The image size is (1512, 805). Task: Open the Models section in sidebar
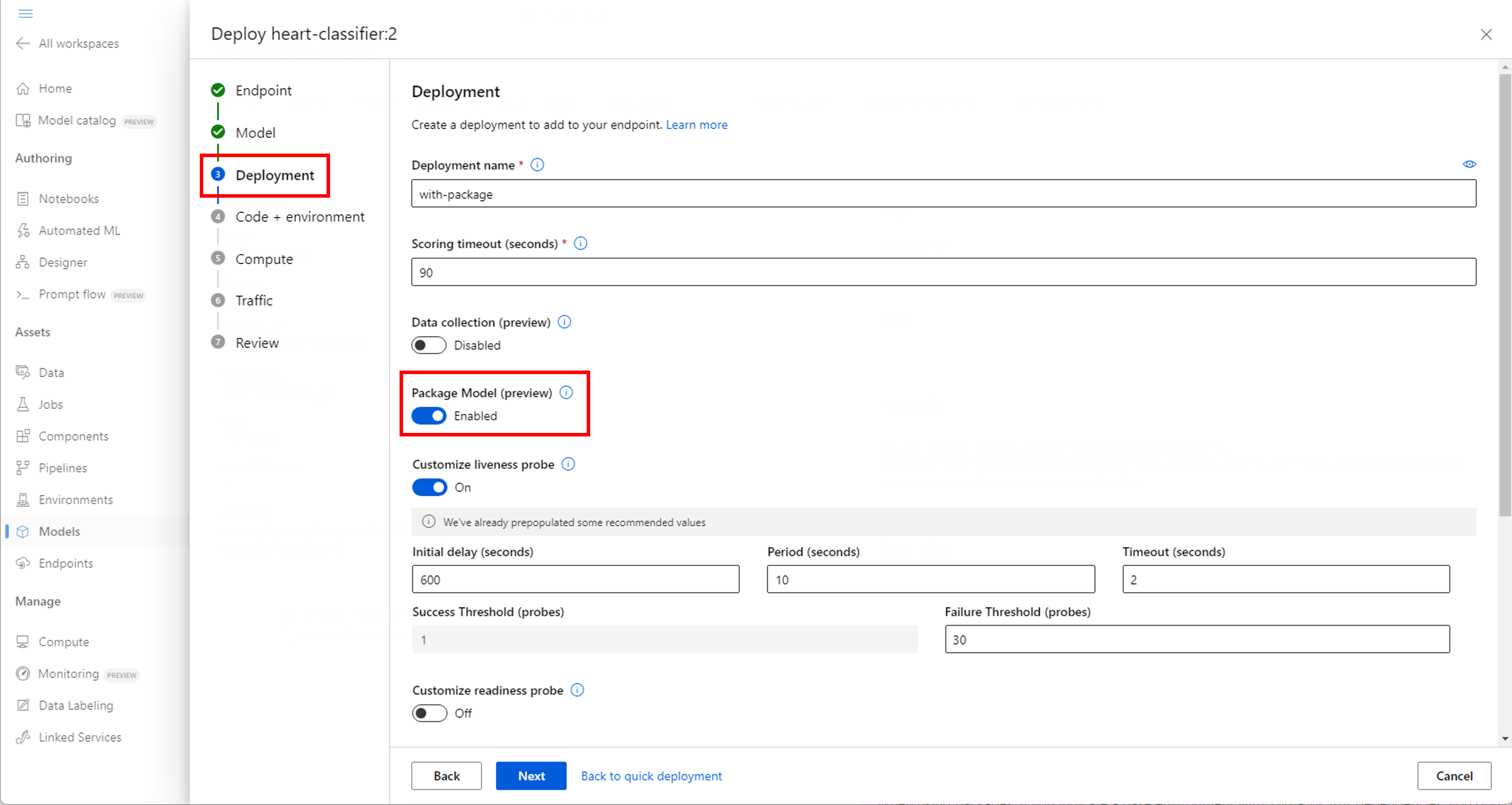59,531
